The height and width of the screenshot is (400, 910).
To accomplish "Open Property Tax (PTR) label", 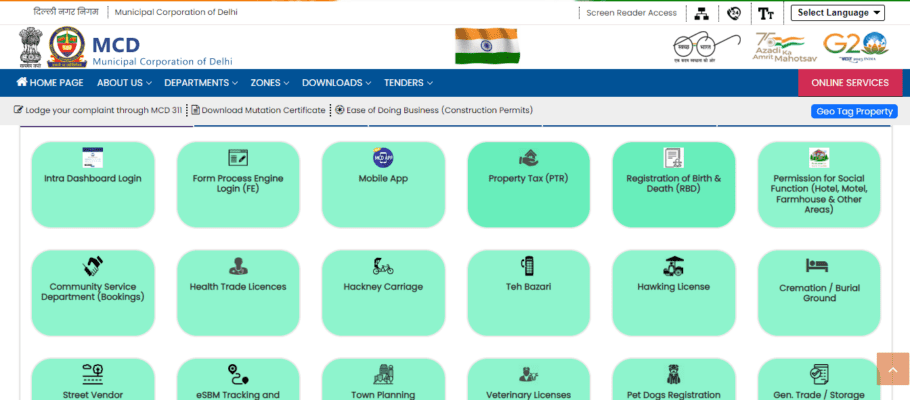I will tap(528, 179).
